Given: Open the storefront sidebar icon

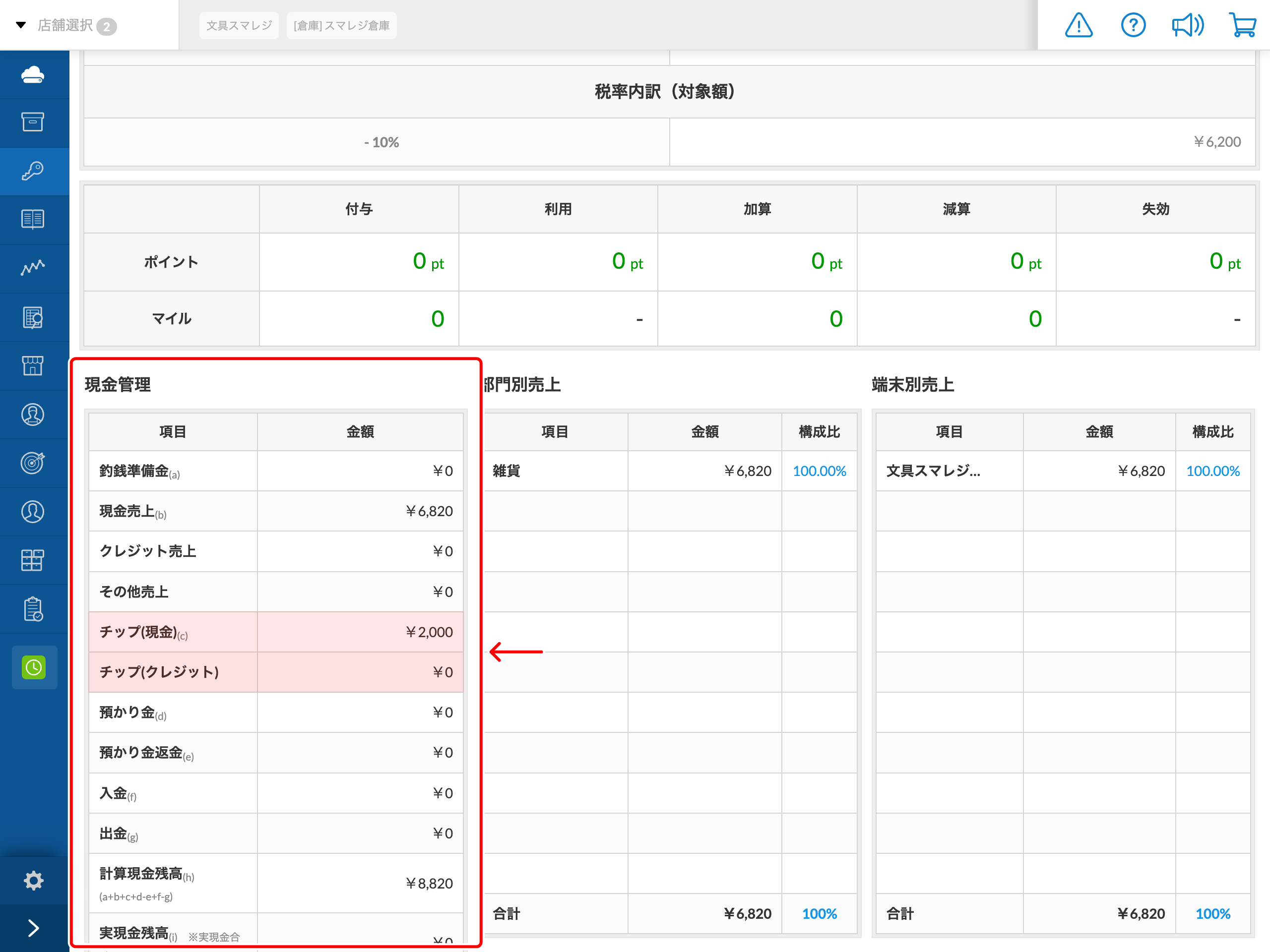Looking at the screenshot, I should point(33,365).
